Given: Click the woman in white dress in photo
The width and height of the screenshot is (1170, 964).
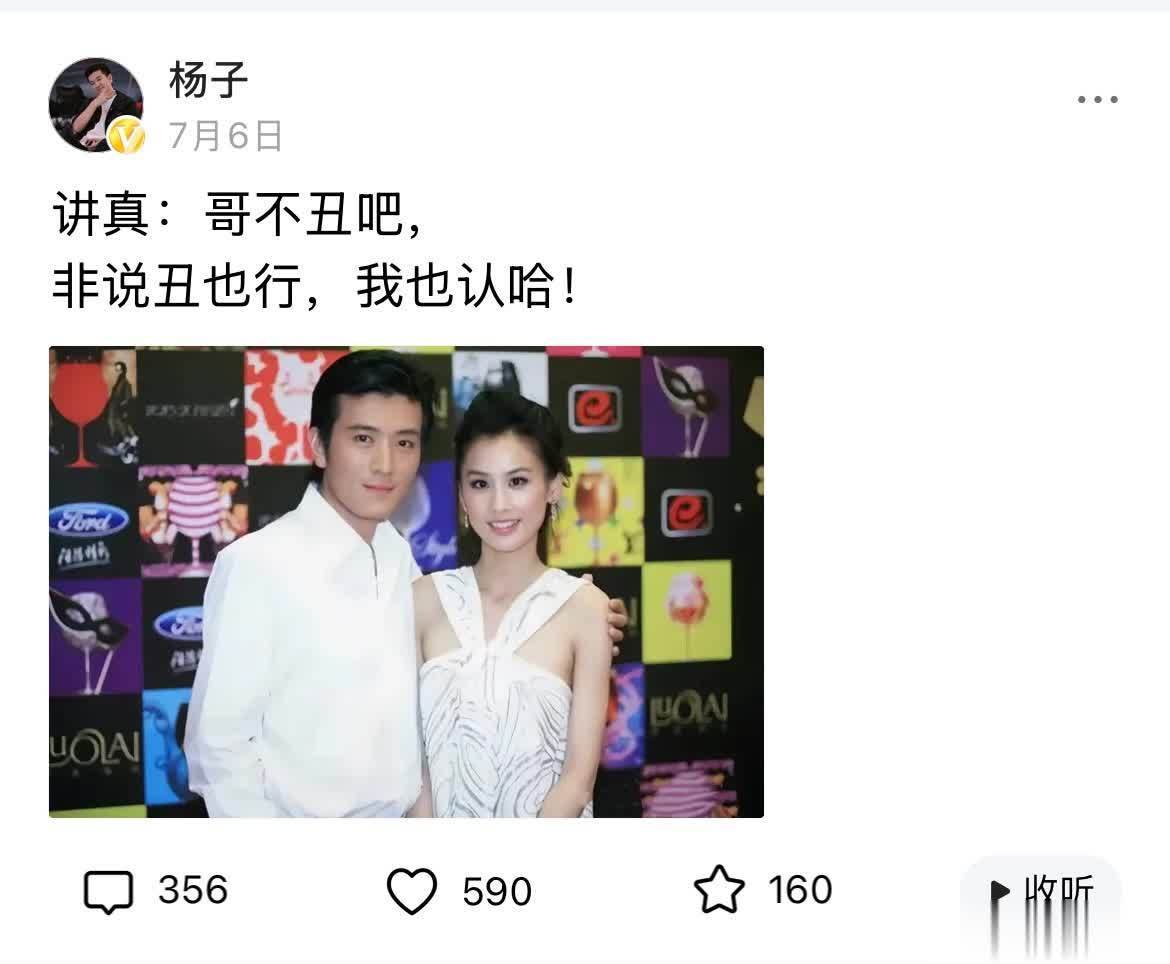Looking at the screenshot, I should pos(515,612).
